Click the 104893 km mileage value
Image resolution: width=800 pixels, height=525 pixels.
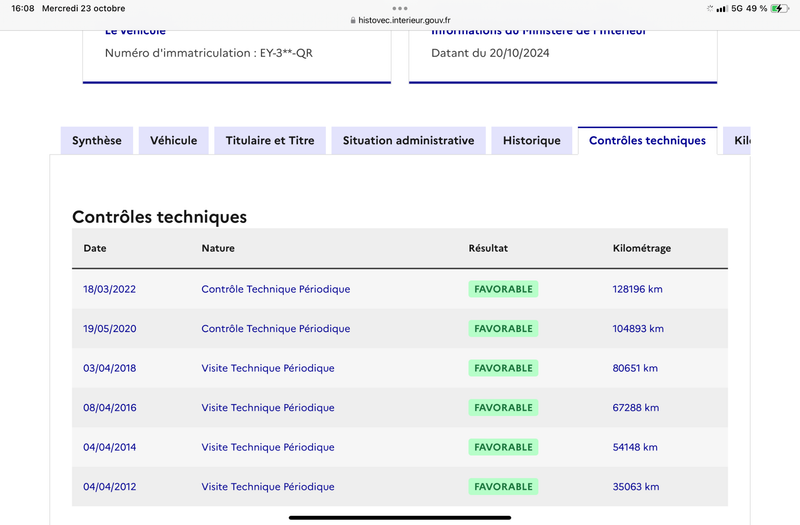pyautogui.click(x=638, y=329)
